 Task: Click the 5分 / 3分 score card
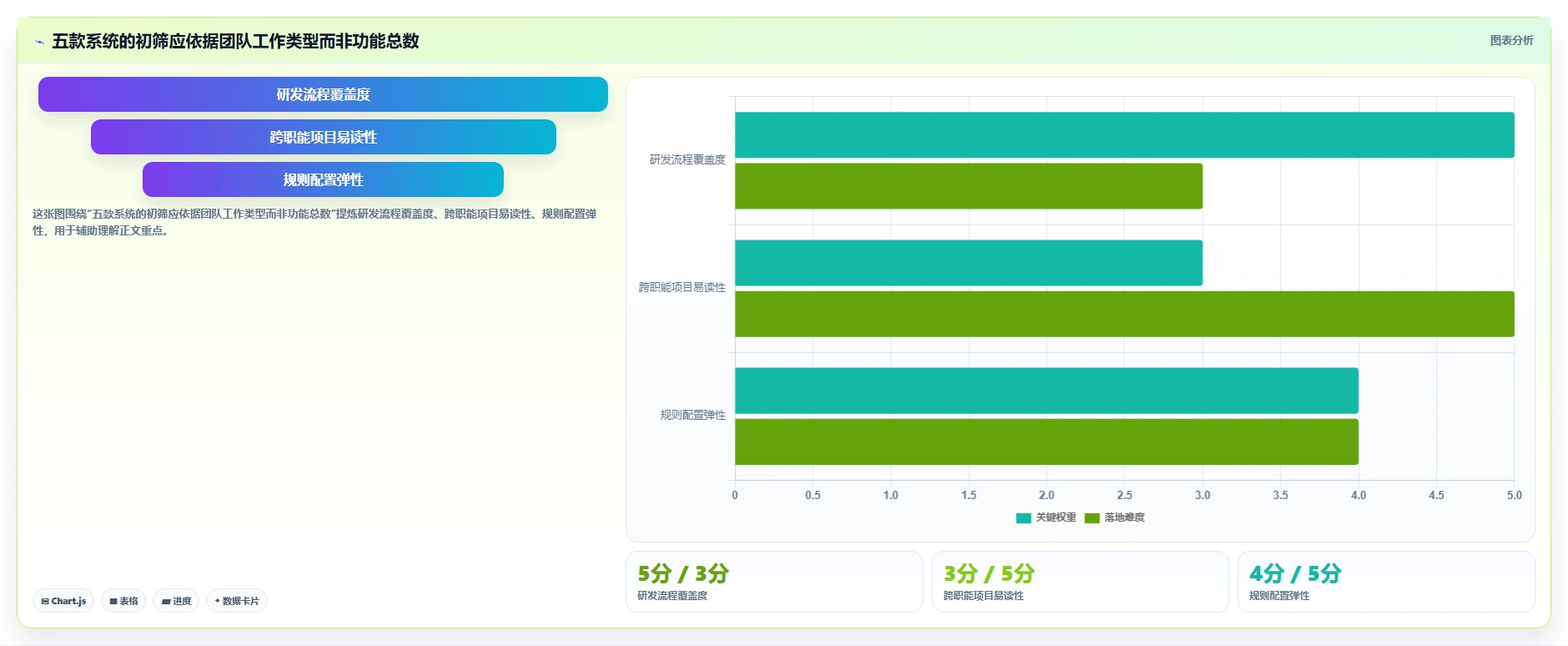(x=774, y=582)
